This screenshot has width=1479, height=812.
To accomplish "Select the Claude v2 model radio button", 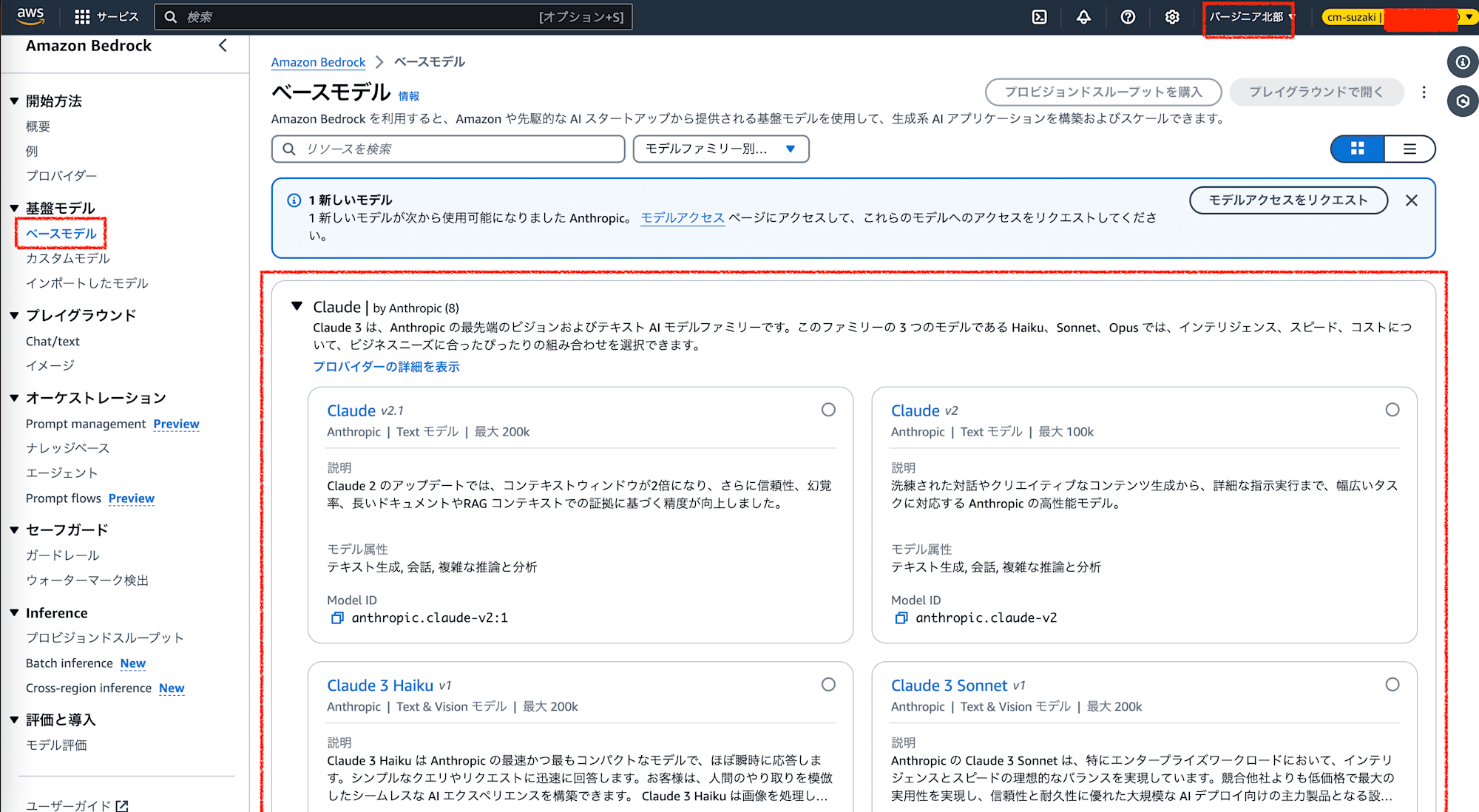I will (x=1392, y=410).
